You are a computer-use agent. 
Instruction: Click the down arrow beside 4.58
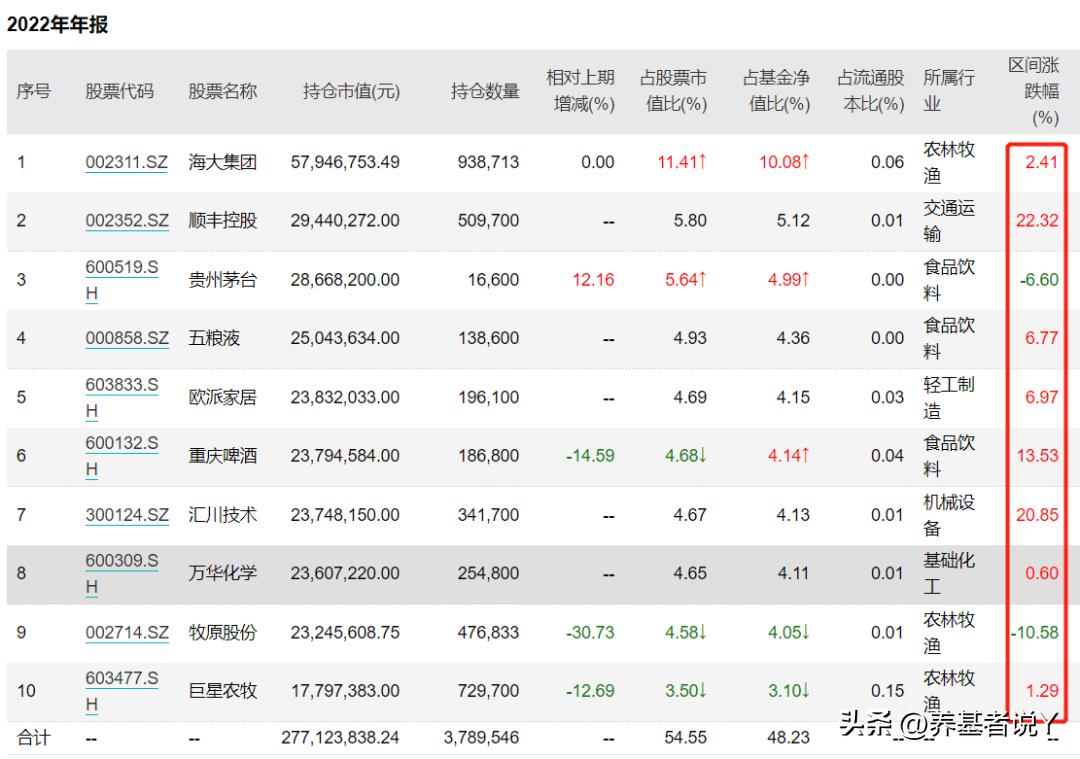click(702, 632)
